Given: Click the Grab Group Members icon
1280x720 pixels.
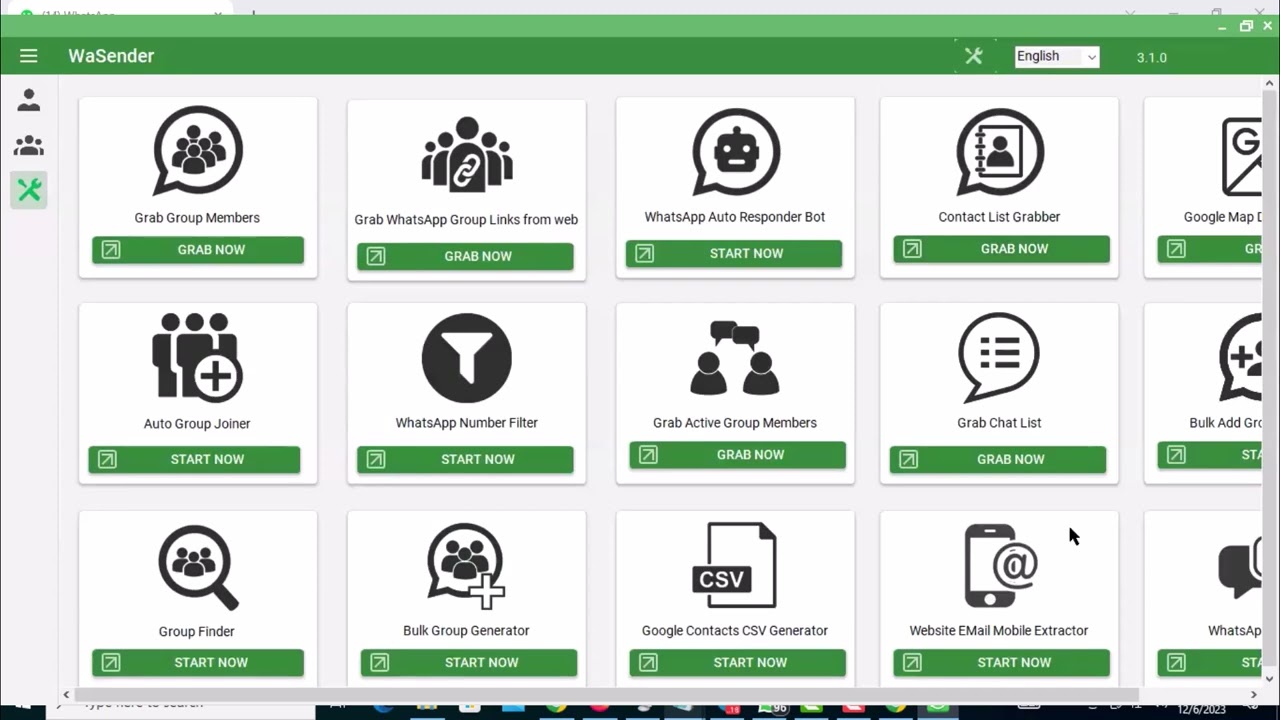Looking at the screenshot, I should coord(198,151).
